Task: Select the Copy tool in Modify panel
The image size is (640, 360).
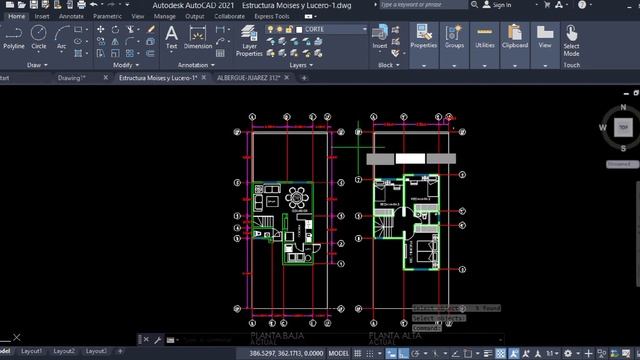Action: tap(100, 41)
